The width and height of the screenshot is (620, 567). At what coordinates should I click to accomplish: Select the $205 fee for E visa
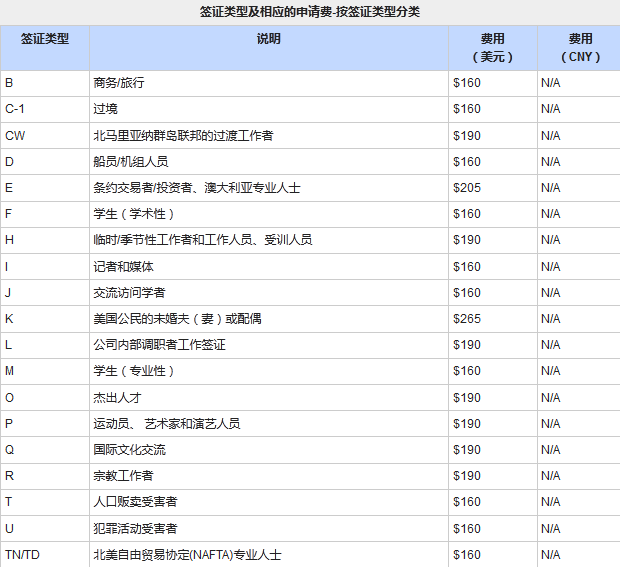tap(467, 188)
